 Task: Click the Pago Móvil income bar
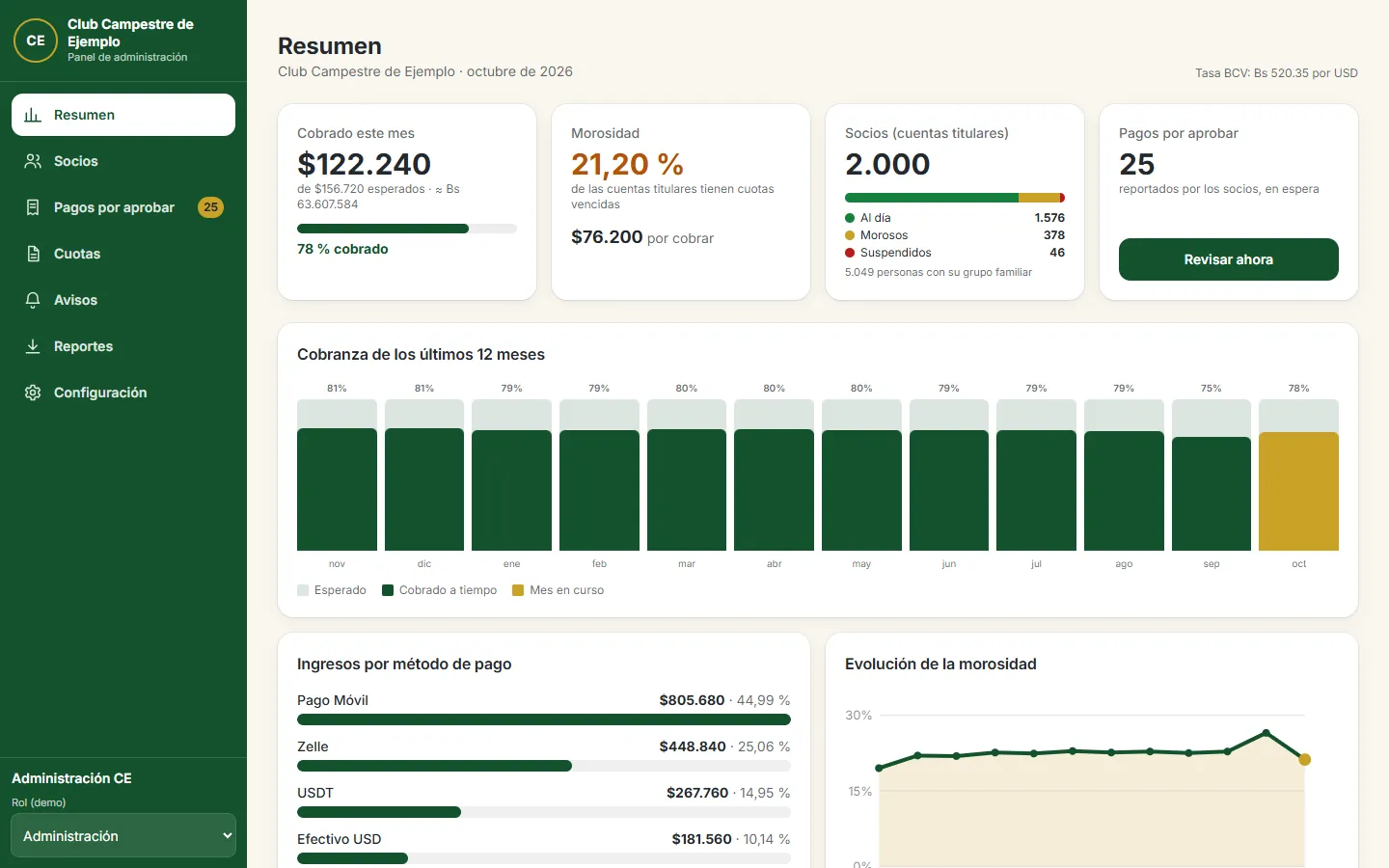point(544,719)
